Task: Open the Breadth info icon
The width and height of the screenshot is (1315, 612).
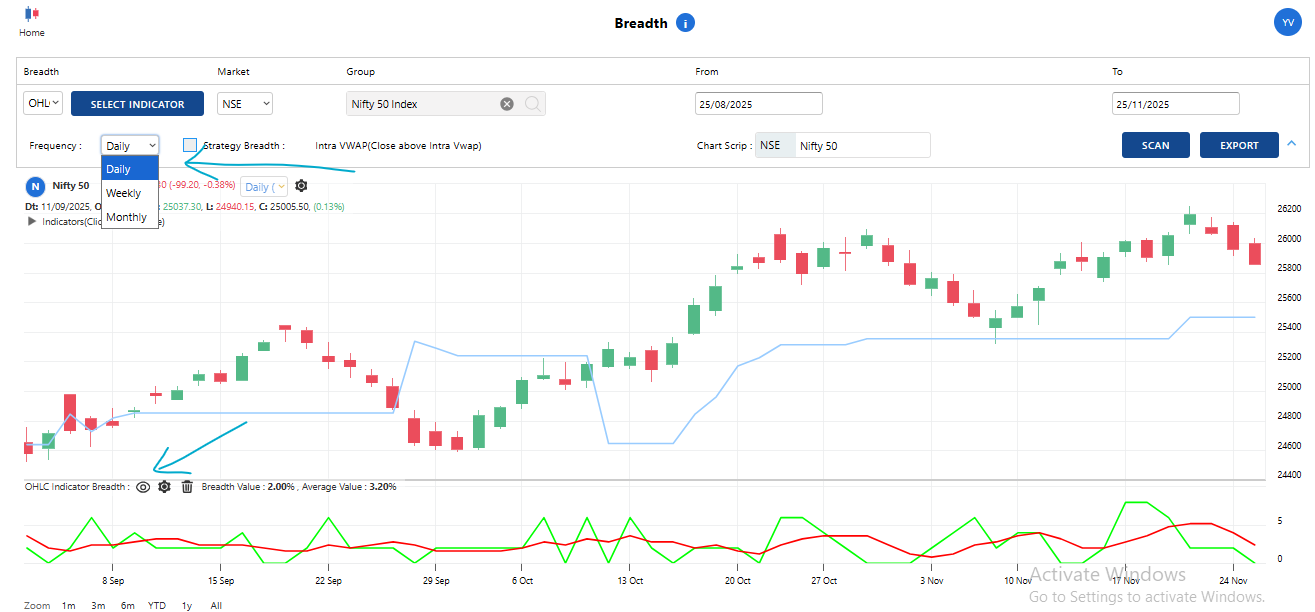Action: 685,23
